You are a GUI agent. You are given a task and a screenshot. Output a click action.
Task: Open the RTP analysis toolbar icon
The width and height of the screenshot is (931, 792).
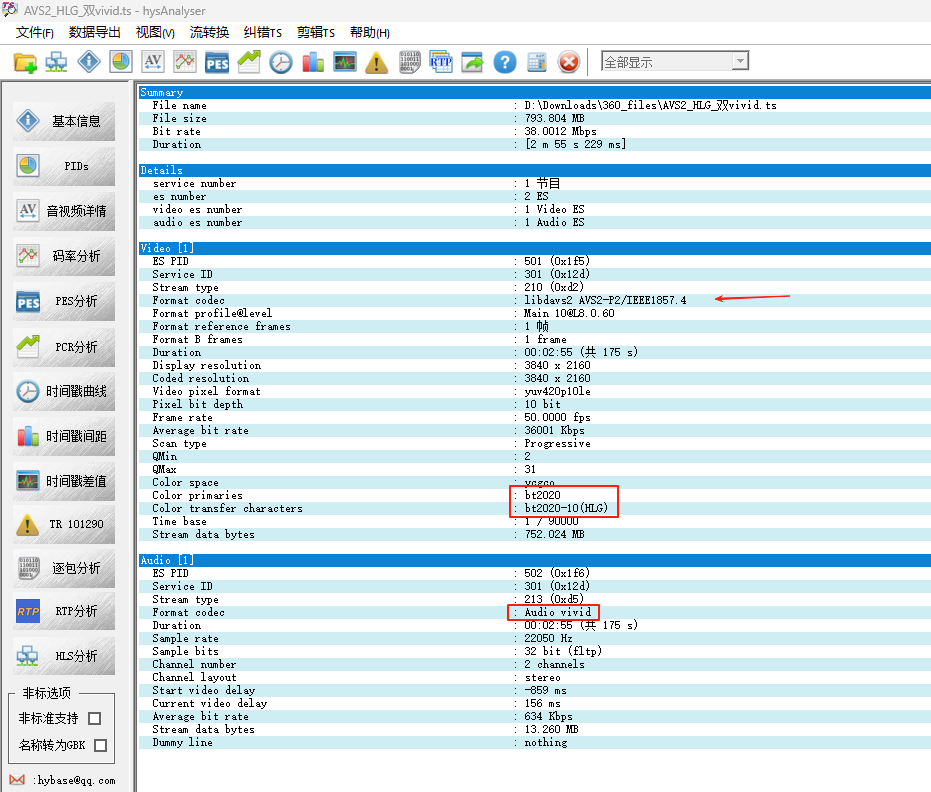pos(441,62)
